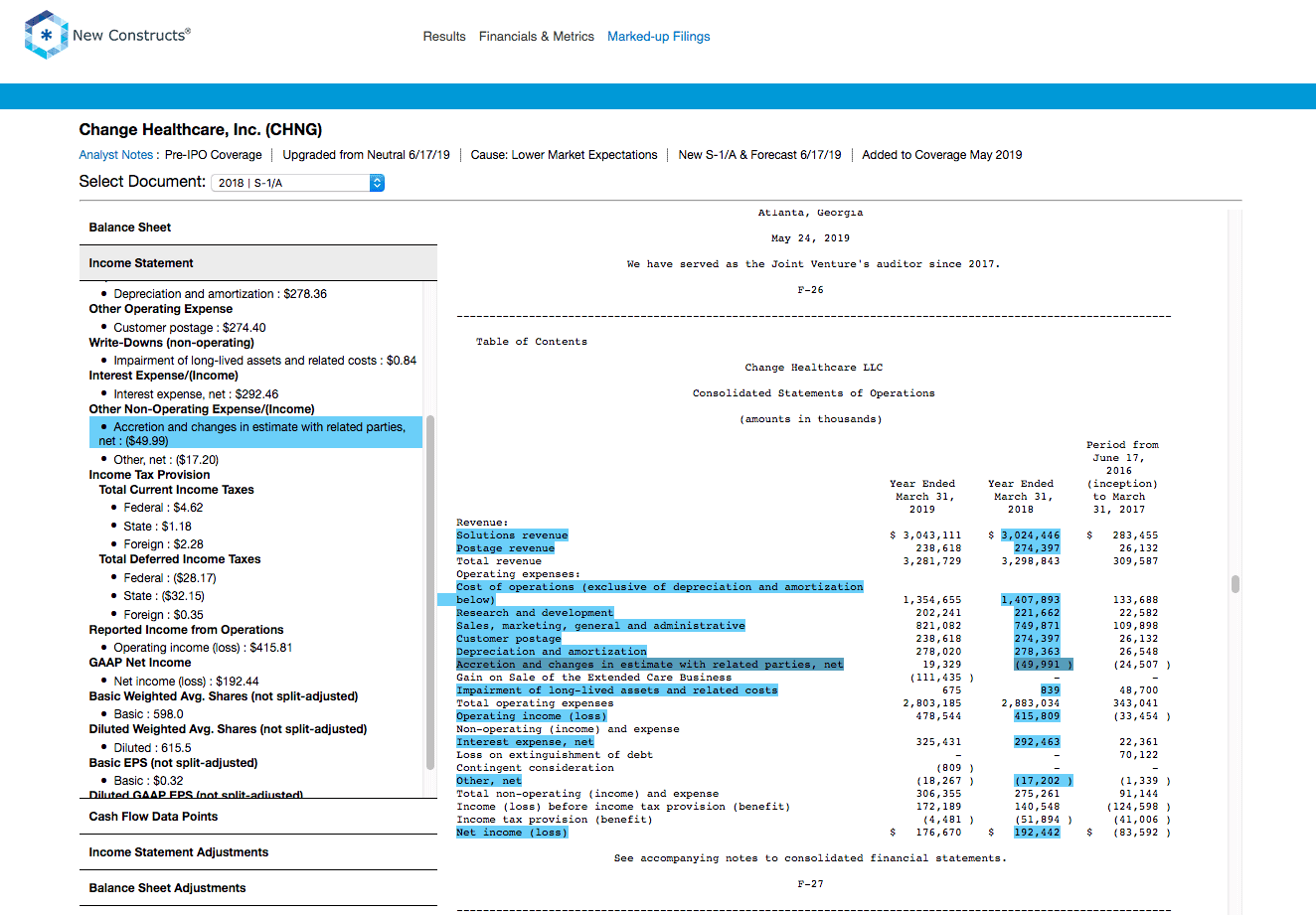Select current Federal $4.62 tax item
The width and height of the screenshot is (1316, 915).
(163, 508)
